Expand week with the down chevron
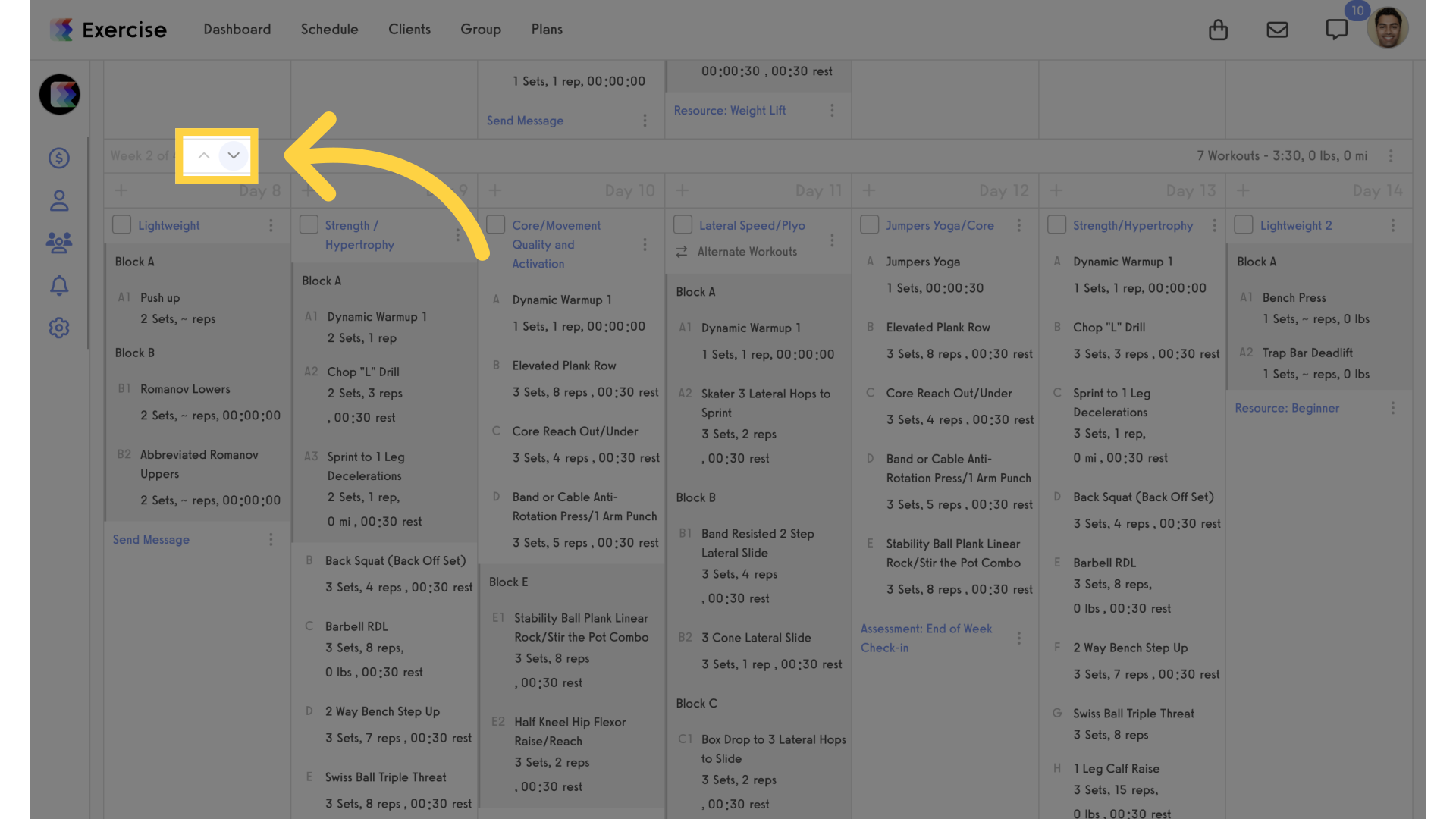 click(234, 155)
